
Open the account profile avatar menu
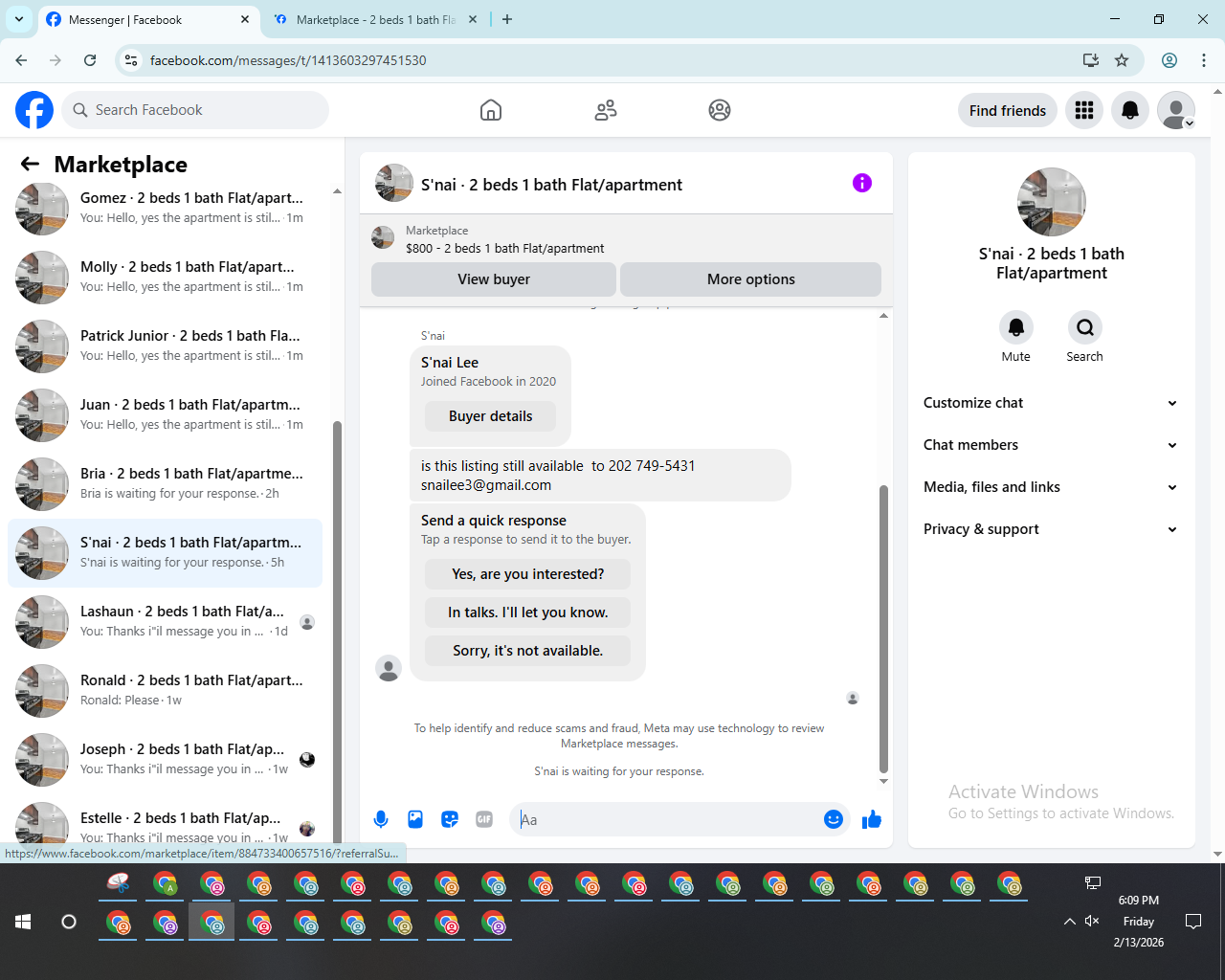(x=1176, y=110)
